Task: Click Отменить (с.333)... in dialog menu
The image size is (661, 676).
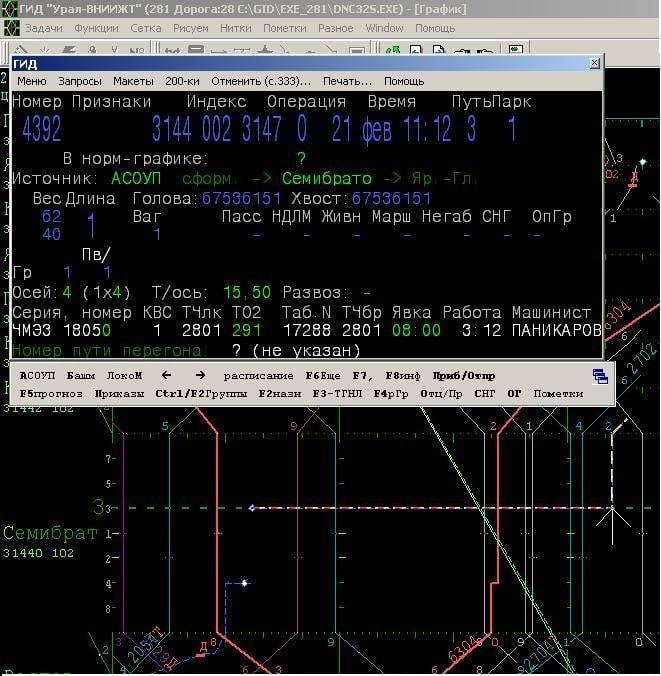Action: 261,81
